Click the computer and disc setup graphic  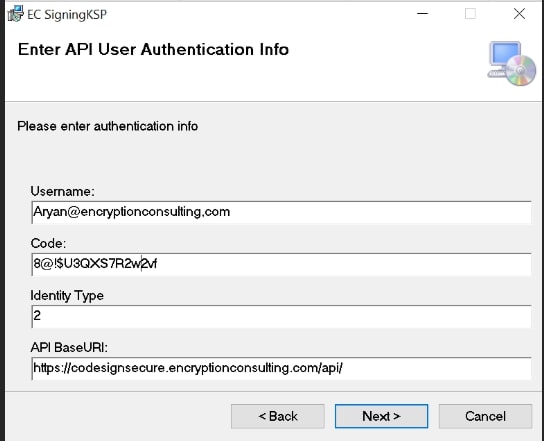point(512,63)
